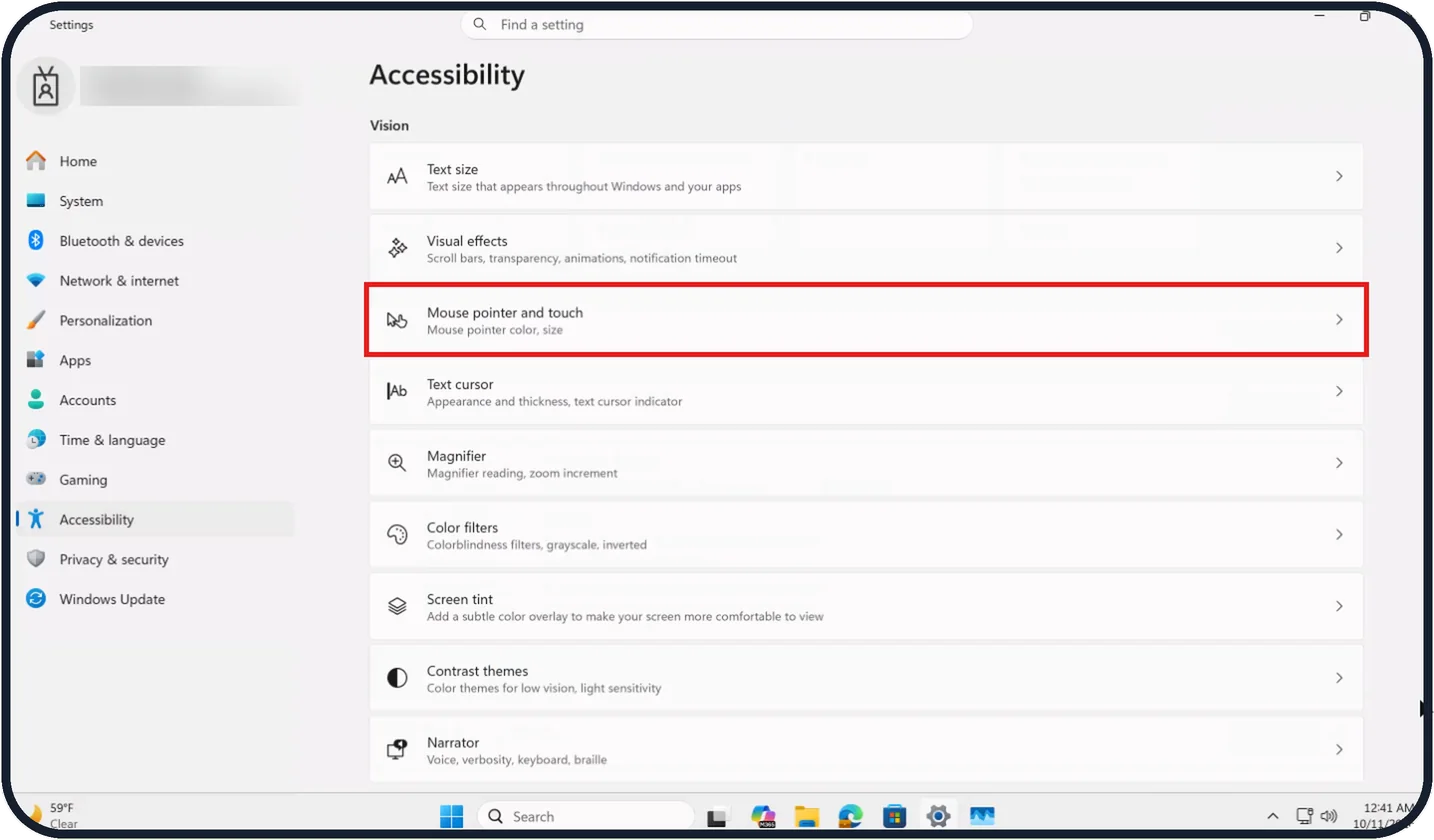Click the Bluetooth icon in sidebar
The image size is (1434, 840).
click(x=36, y=241)
